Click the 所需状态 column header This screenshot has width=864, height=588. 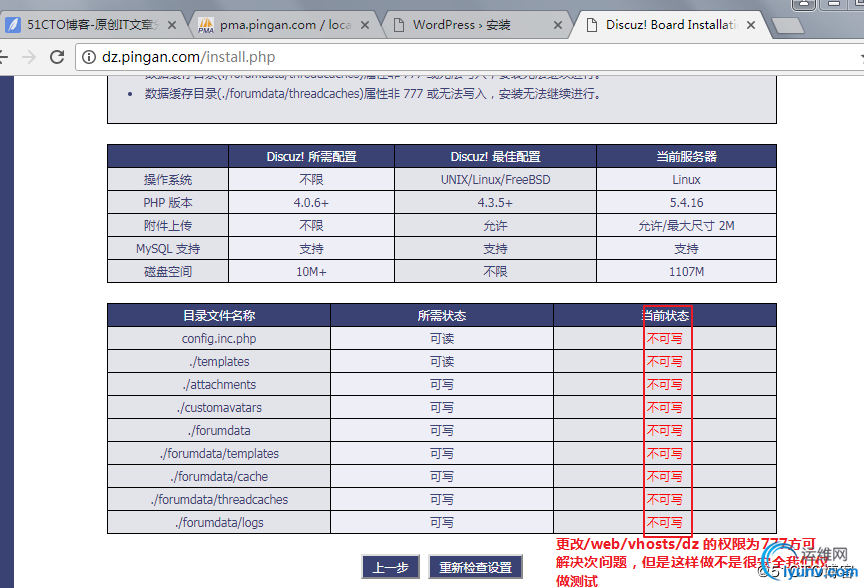coord(442,316)
